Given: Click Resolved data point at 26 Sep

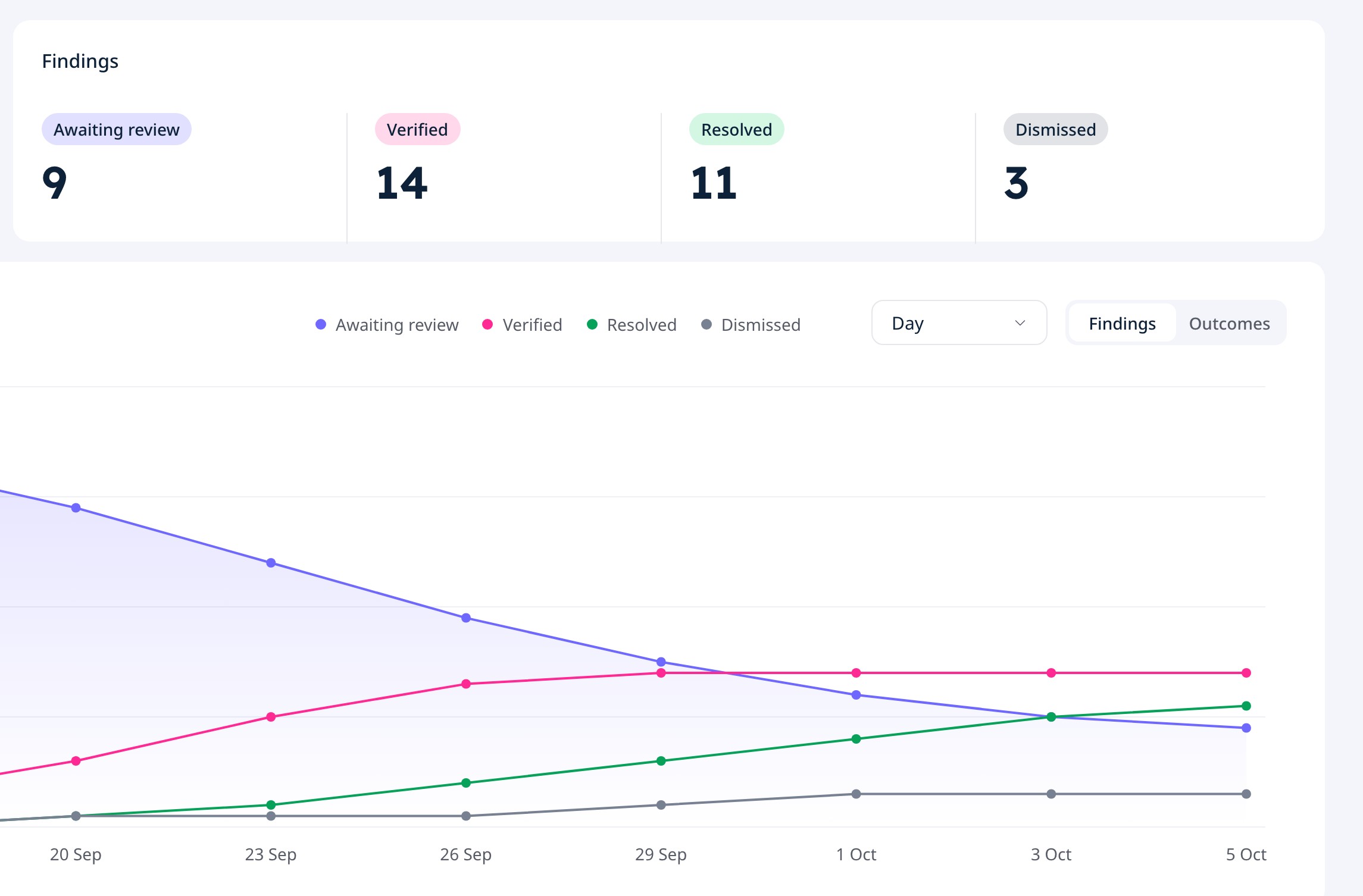Looking at the screenshot, I should [466, 783].
